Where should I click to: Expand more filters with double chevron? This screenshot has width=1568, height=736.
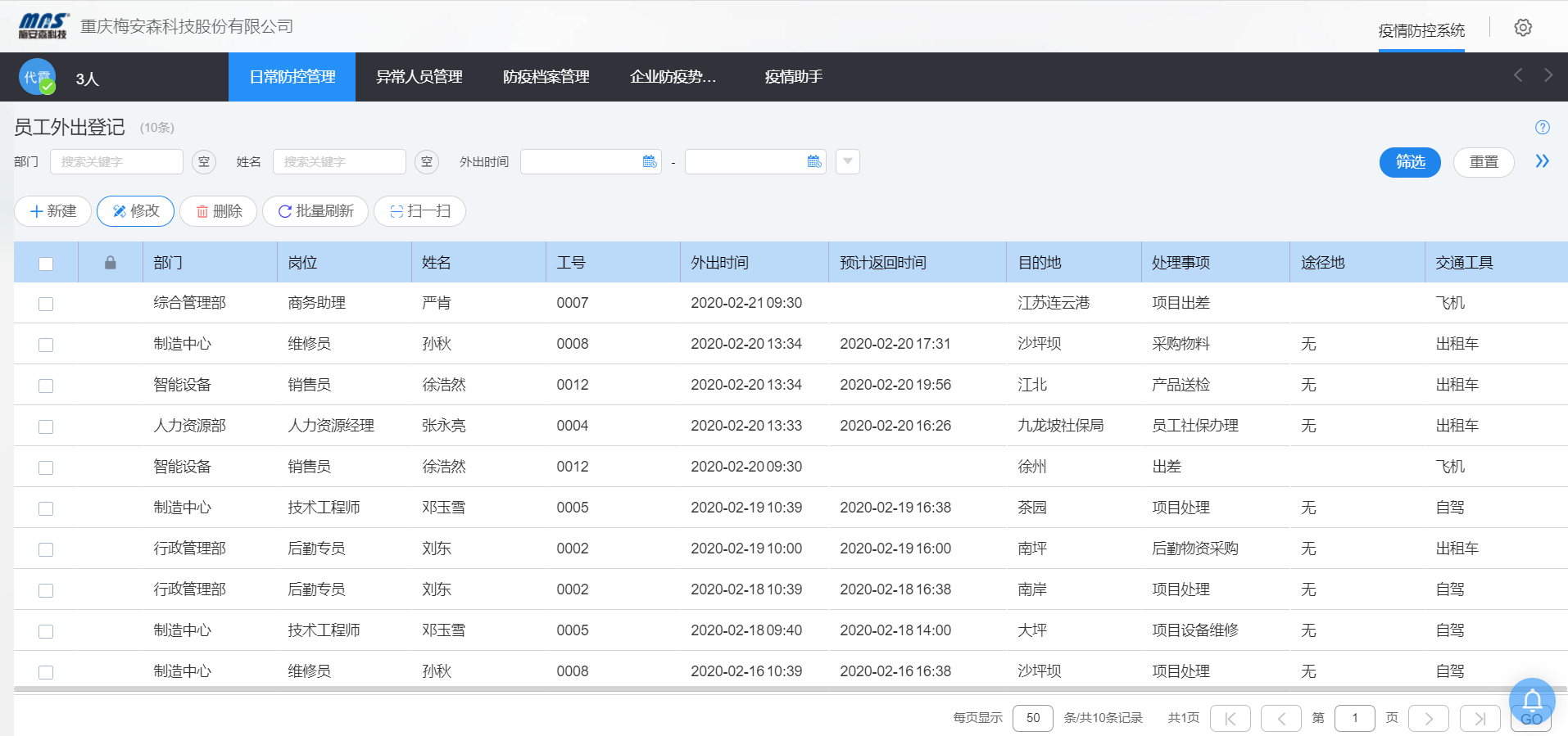click(x=1542, y=161)
